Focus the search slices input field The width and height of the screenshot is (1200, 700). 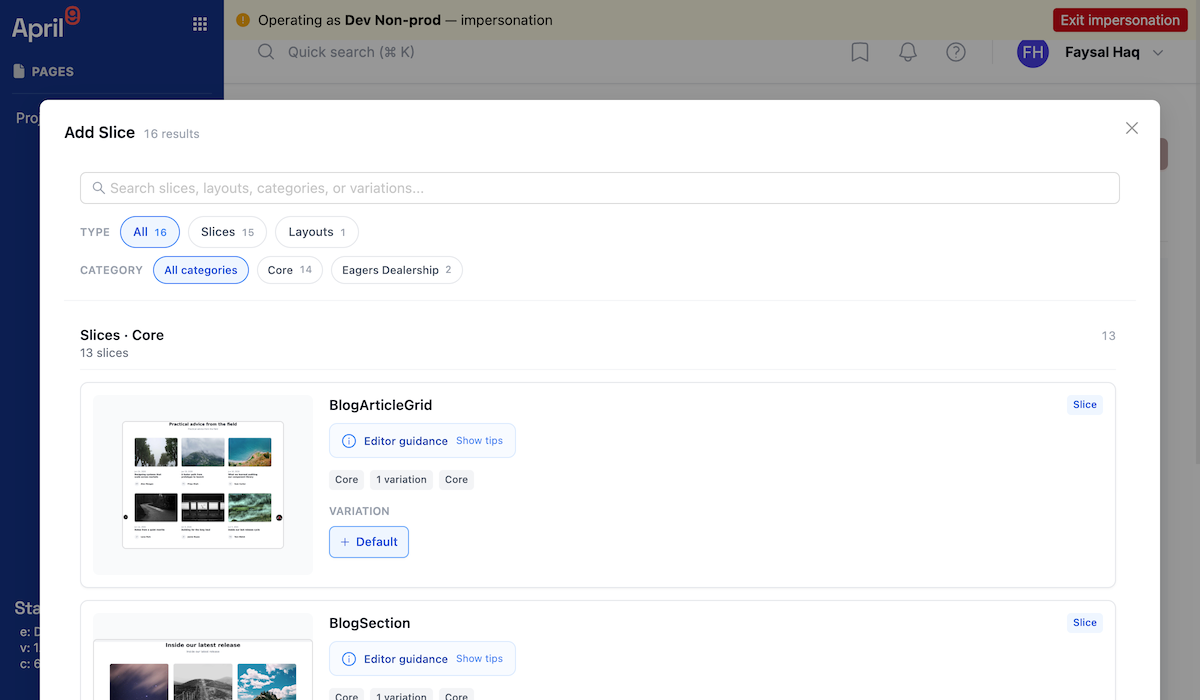(x=600, y=188)
